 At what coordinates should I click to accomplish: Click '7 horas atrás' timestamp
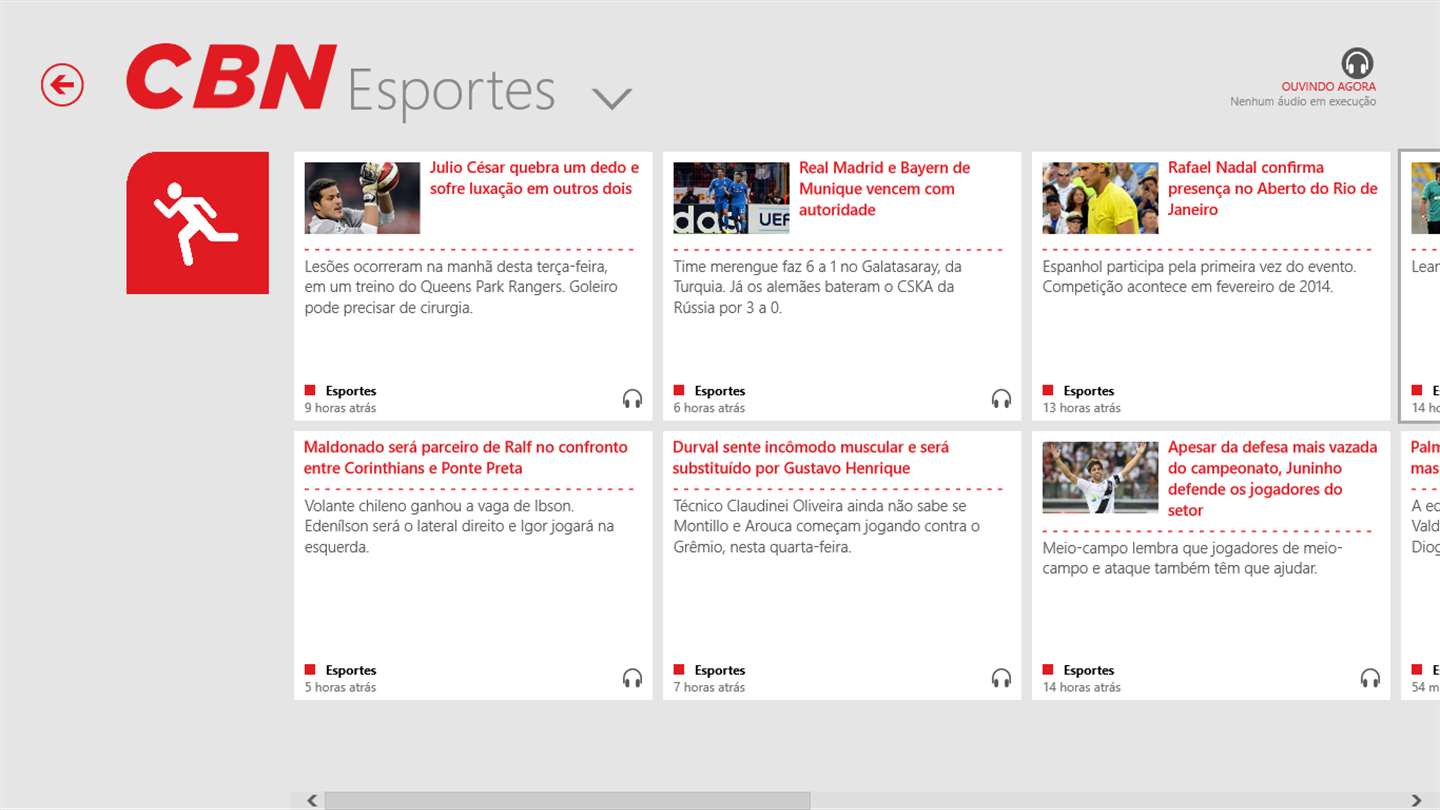(x=710, y=687)
